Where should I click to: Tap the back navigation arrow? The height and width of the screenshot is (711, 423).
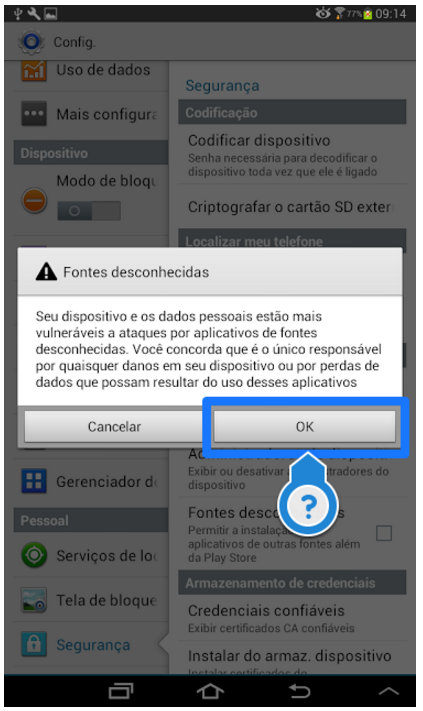(300, 691)
